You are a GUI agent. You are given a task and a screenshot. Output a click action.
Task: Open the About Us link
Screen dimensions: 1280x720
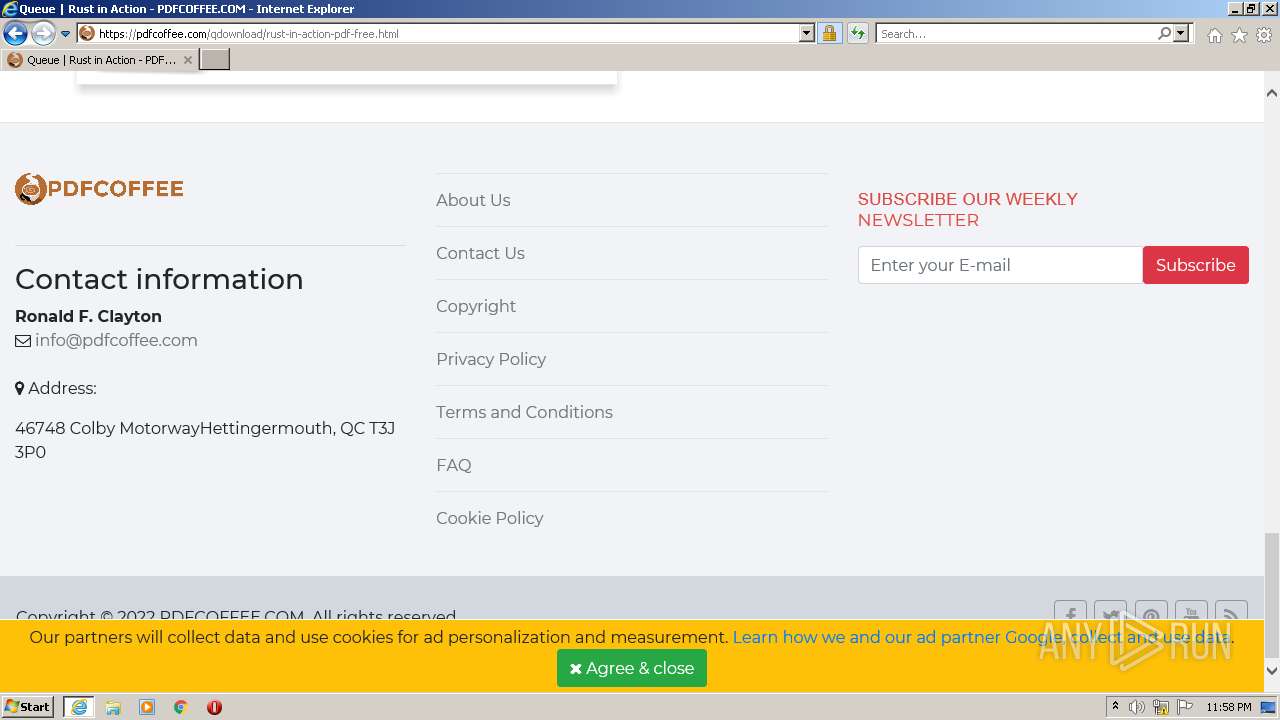(473, 200)
